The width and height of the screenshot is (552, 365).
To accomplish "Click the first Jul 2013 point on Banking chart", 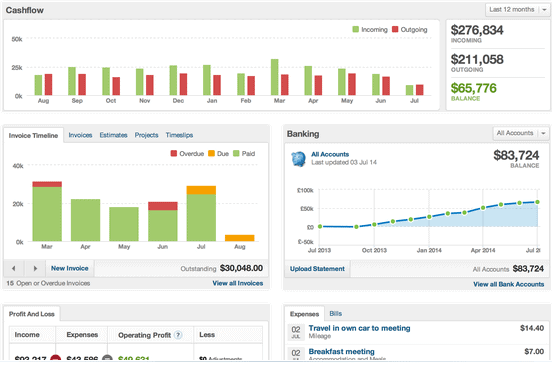I will (320, 226).
